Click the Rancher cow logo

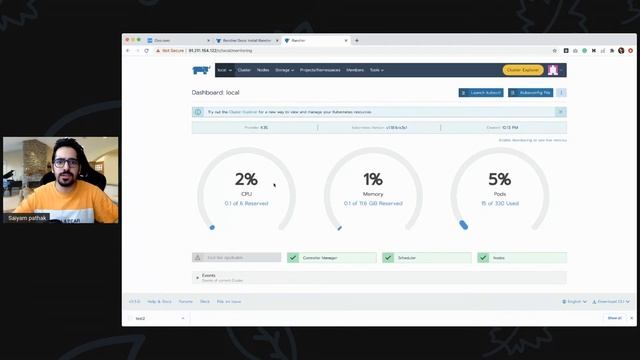pyautogui.click(x=201, y=70)
